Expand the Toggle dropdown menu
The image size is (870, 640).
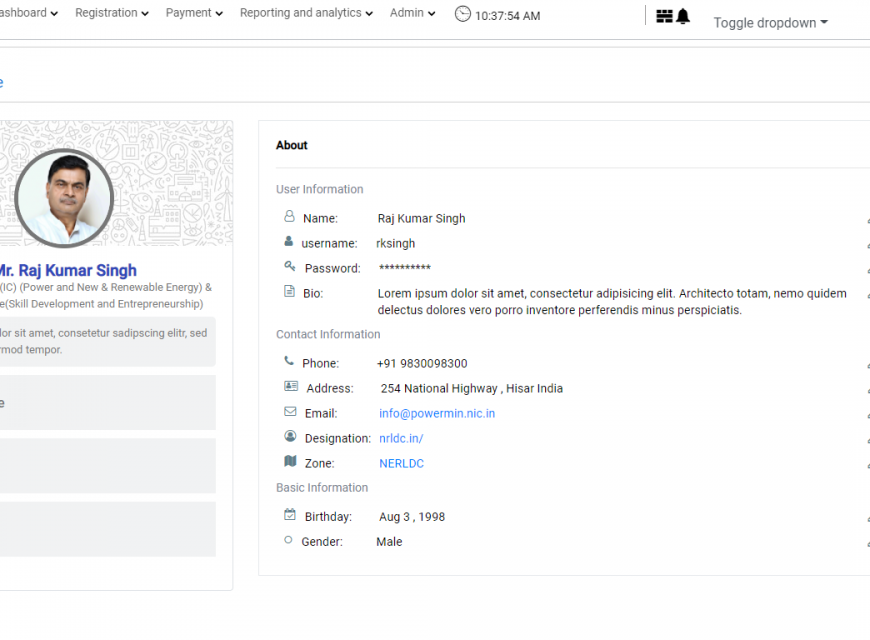[770, 23]
